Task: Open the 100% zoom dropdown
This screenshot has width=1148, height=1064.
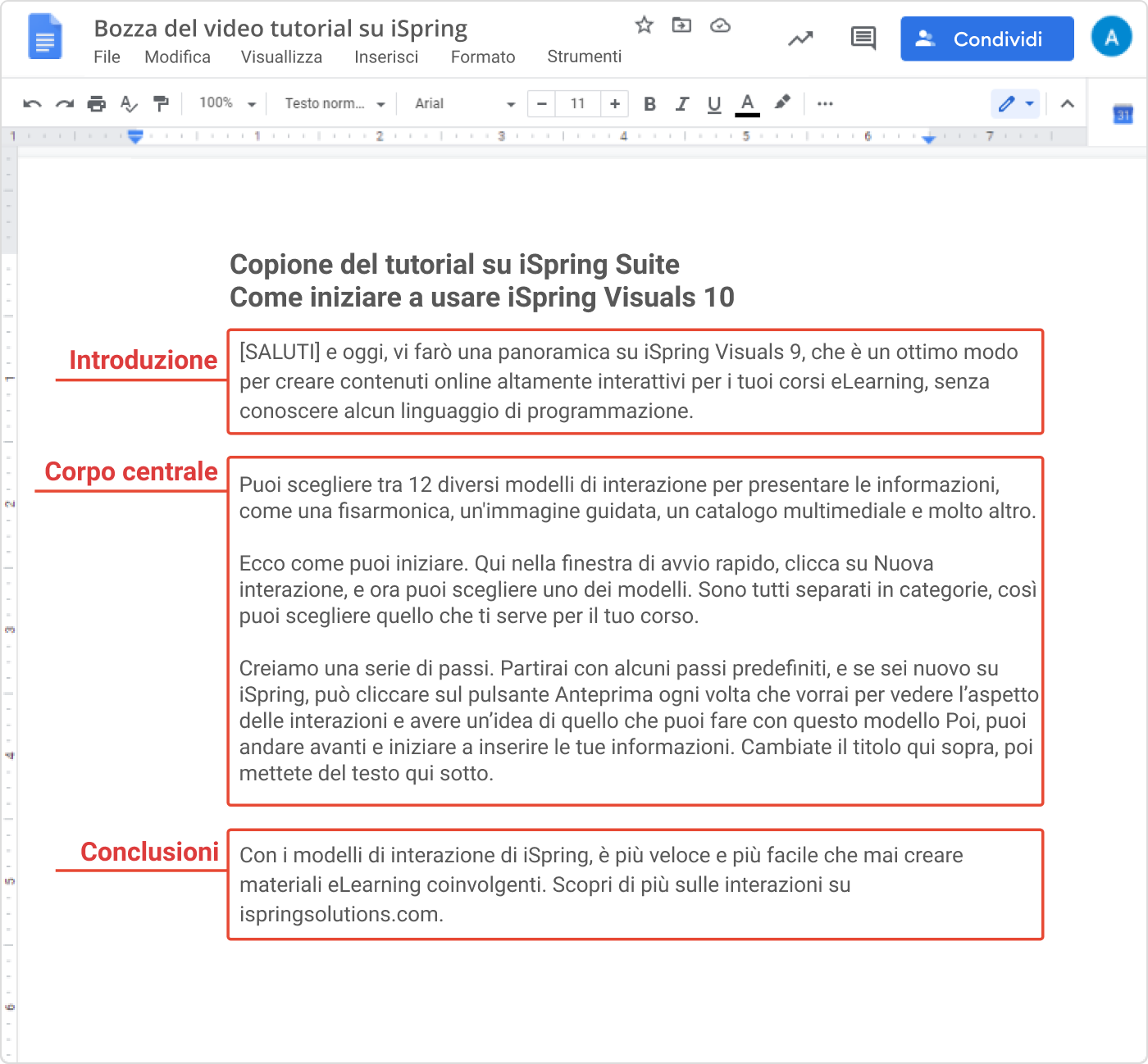Action: point(227,103)
